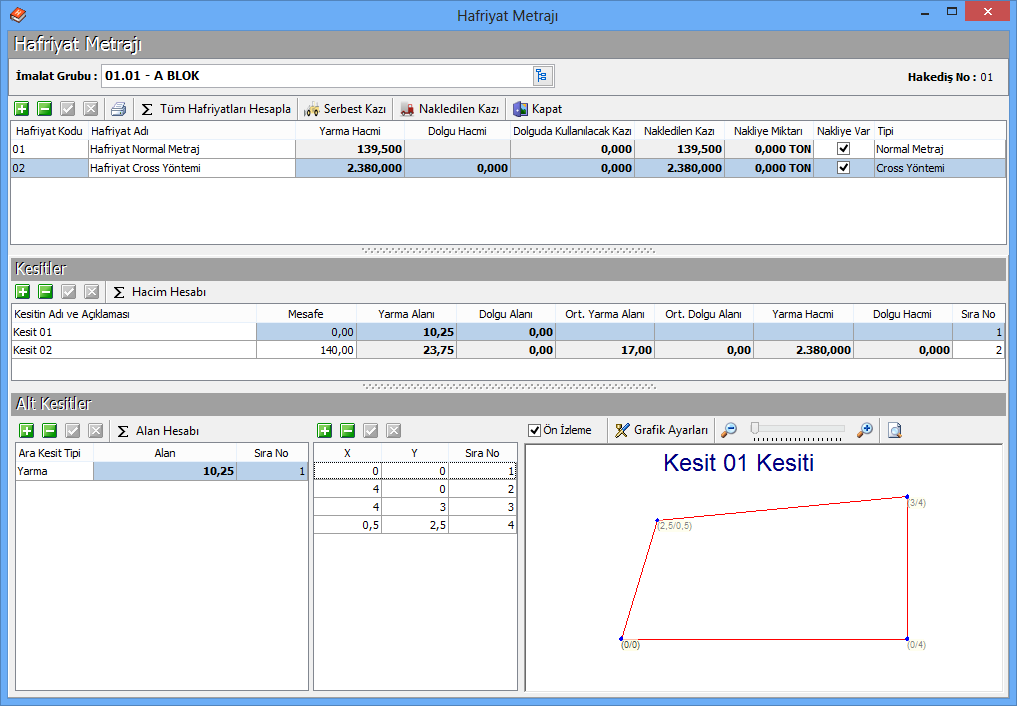Open the İmalat Grubu tree selector
The width and height of the screenshot is (1017, 706).
point(541,76)
